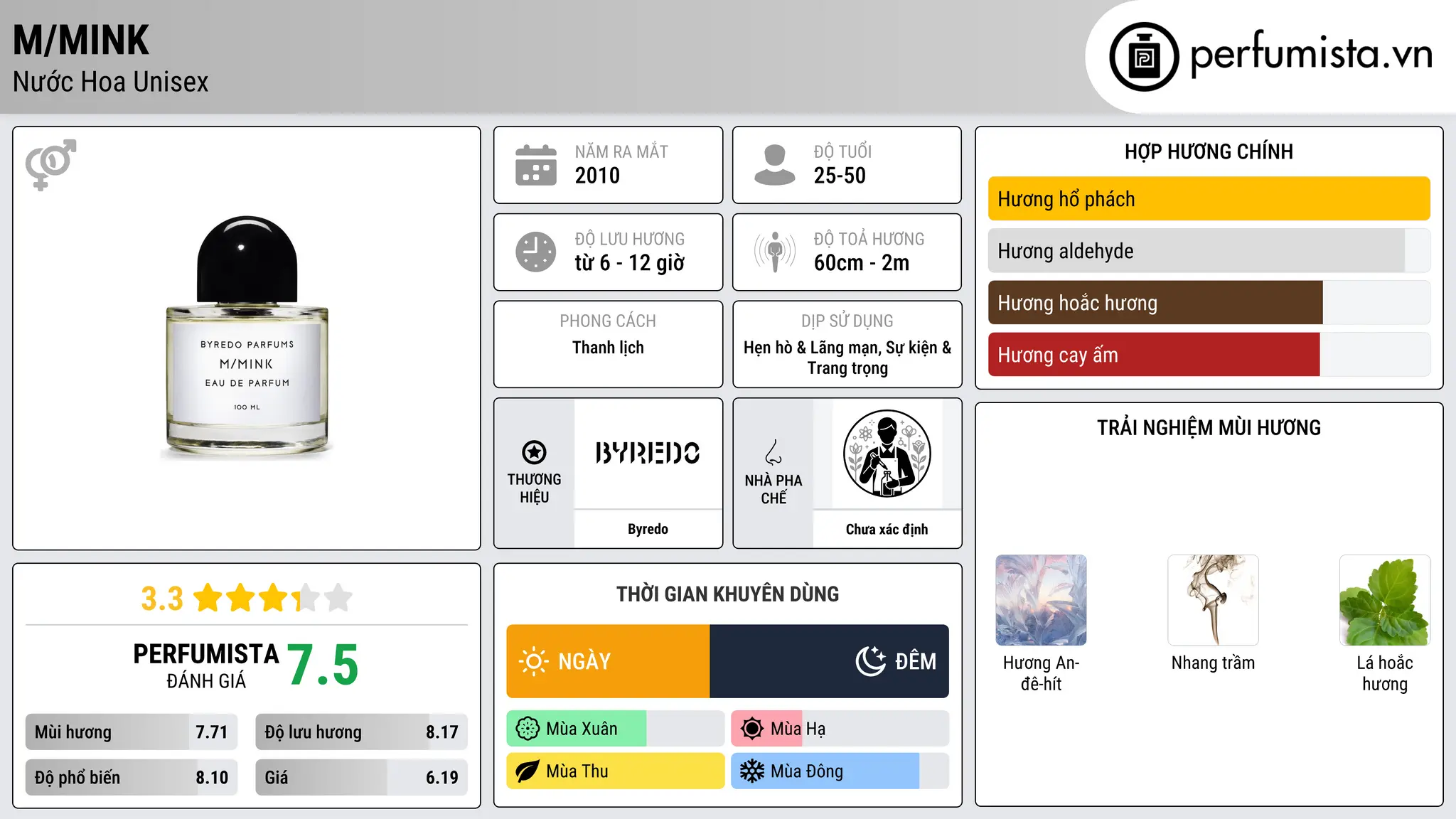Click the Byredo brand name link

point(648,529)
